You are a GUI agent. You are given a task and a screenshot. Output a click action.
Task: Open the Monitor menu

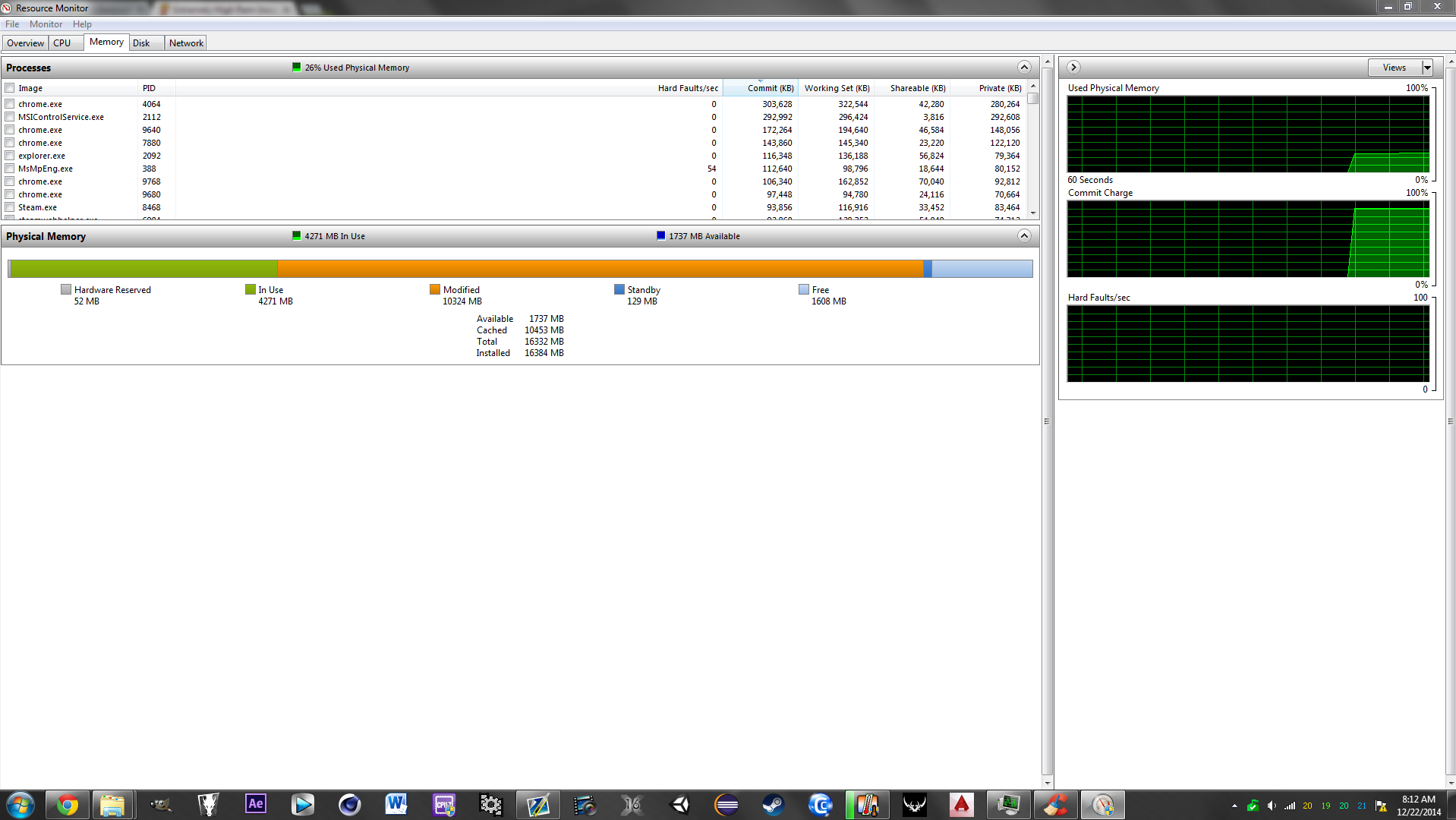[46, 24]
